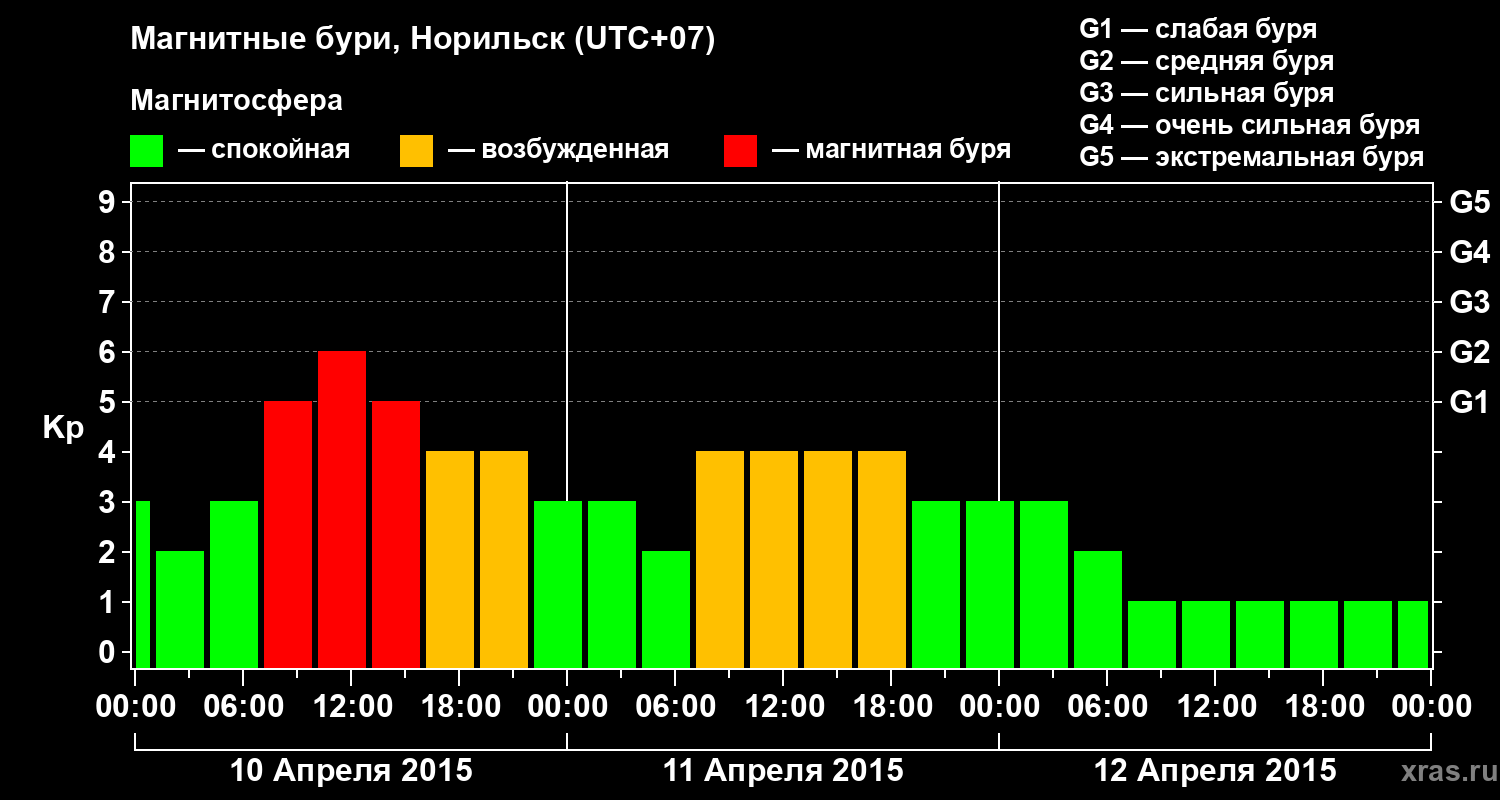Image resolution: width=1500 pixels, height=800 pixels.
Task: Click the '10 Апреля 2015' date label
Action: 351,771
